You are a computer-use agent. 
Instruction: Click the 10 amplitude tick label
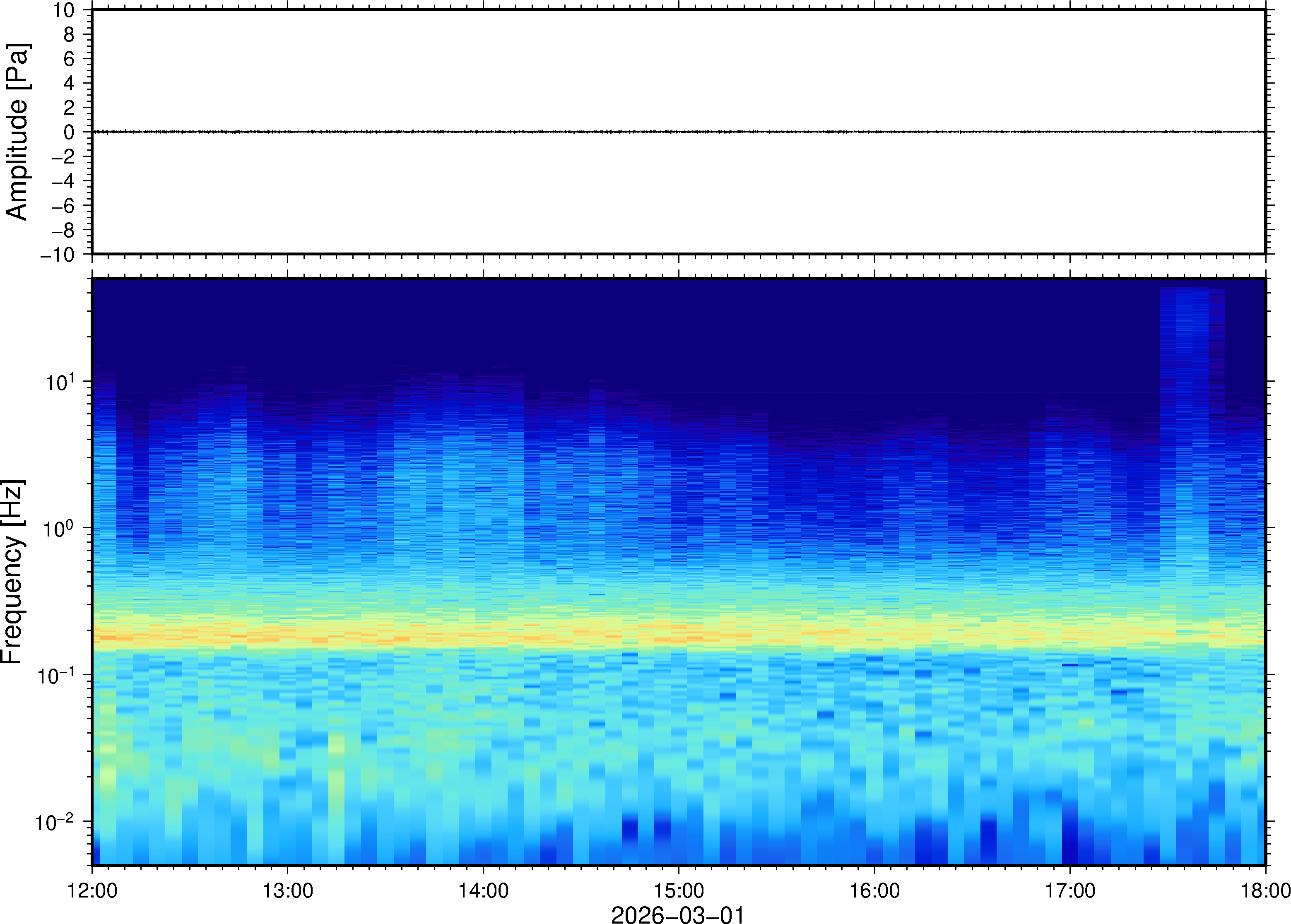tap(64, 11)
